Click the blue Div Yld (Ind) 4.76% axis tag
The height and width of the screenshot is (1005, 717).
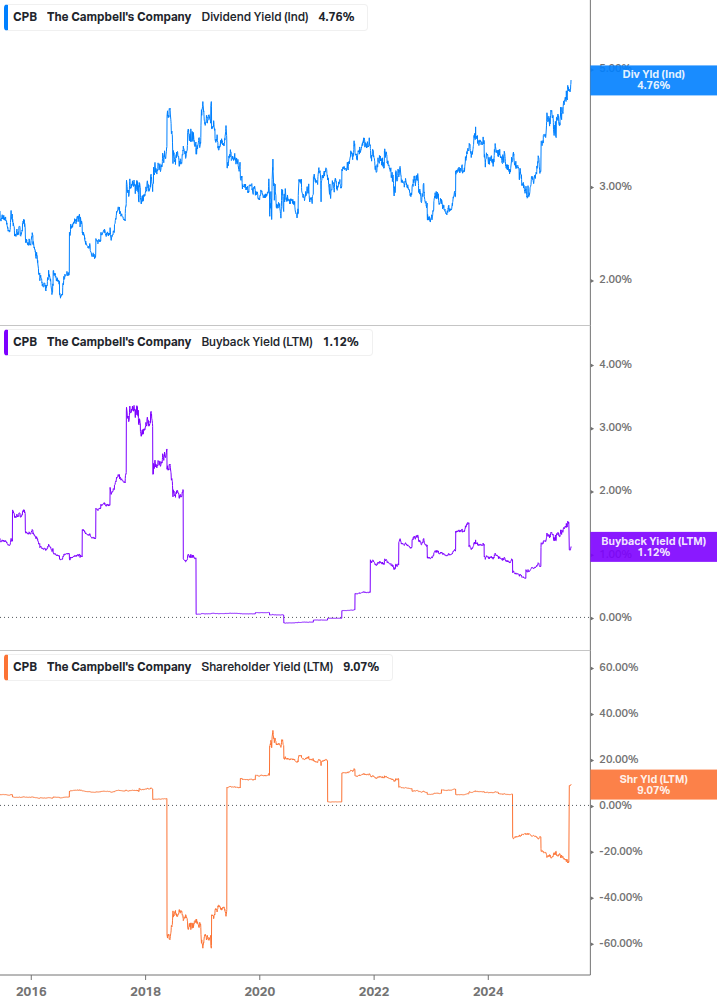[x=654, y=80]
